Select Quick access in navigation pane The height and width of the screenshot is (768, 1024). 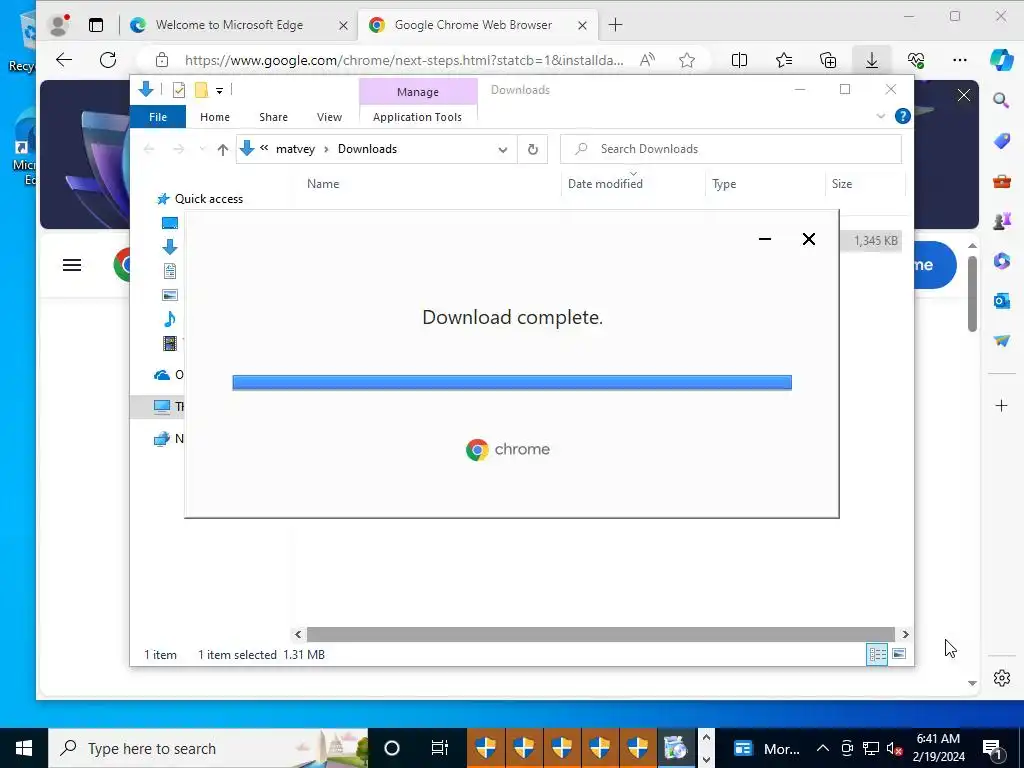coord(208,199)
